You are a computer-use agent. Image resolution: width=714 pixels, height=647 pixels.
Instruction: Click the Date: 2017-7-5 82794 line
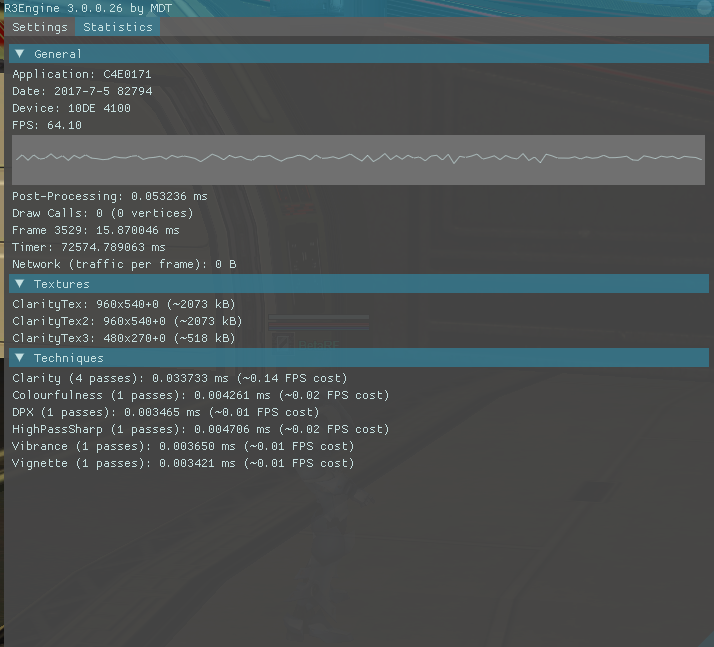[x=82, y=91]
